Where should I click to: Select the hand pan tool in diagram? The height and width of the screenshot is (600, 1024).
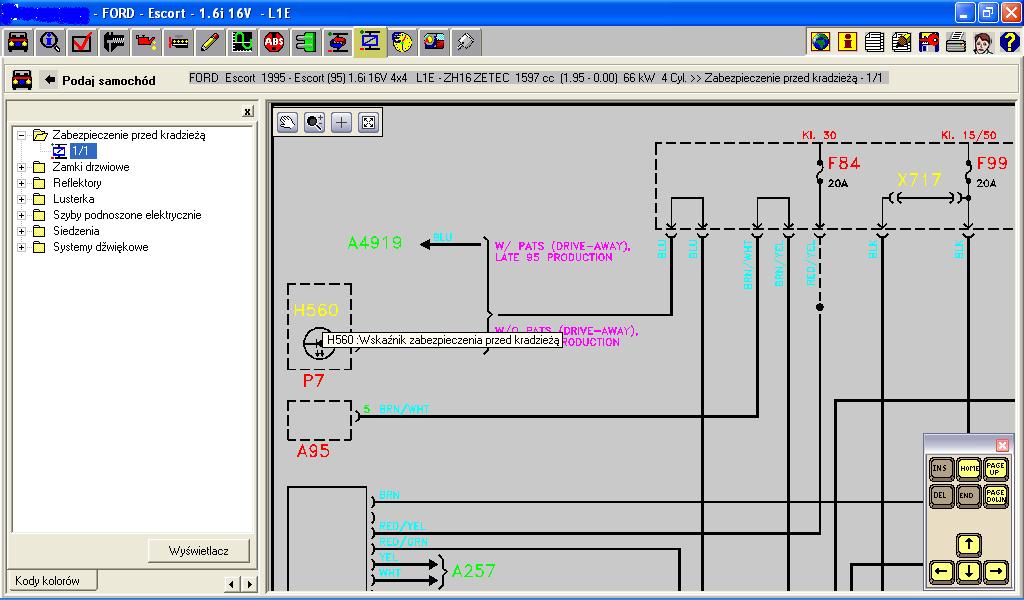[287, 122]
